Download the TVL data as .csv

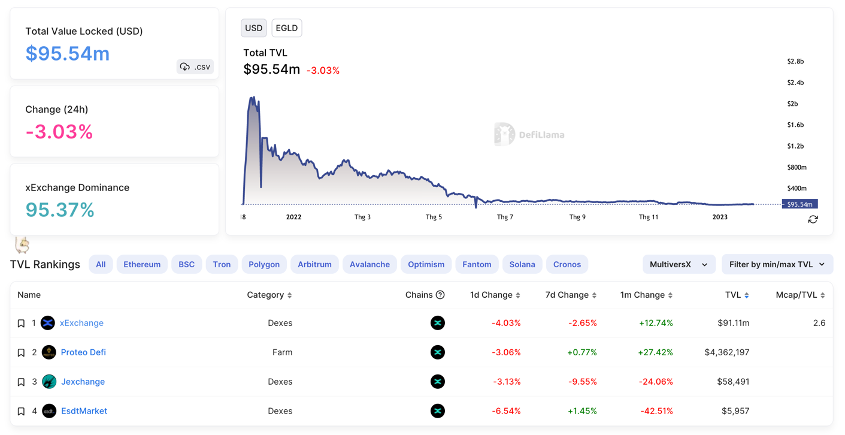pos(195,67)
